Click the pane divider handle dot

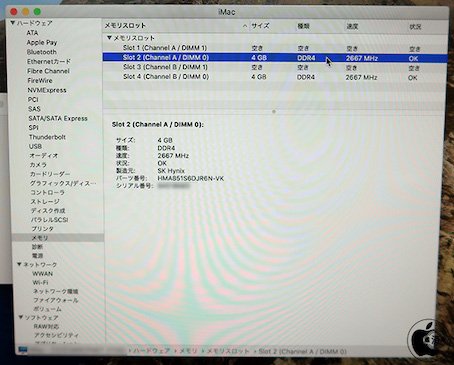274,112
